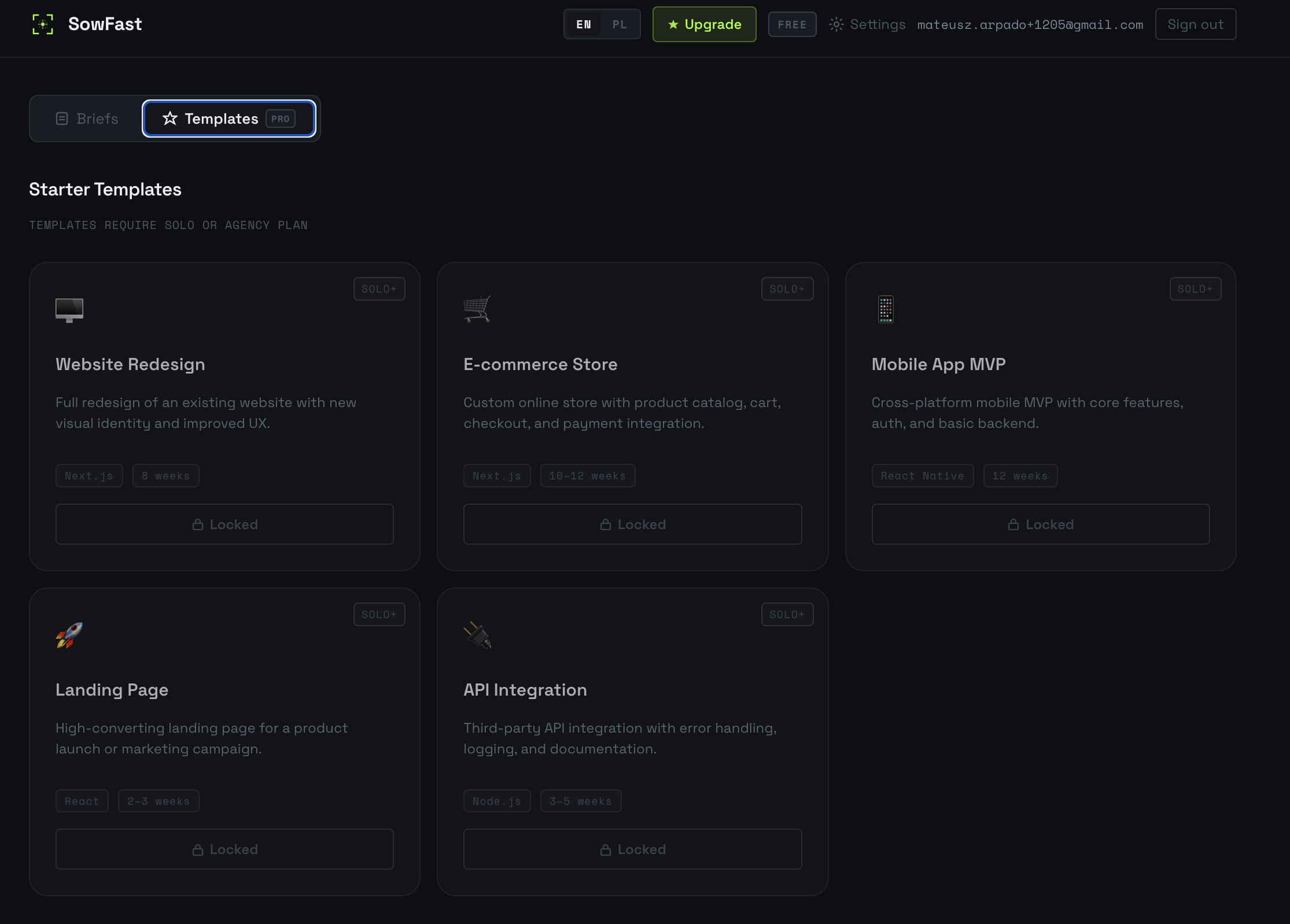This screenshot has height=924, width=1290.
Task: Click the Landing Page rocket icon
Action: 69,635
